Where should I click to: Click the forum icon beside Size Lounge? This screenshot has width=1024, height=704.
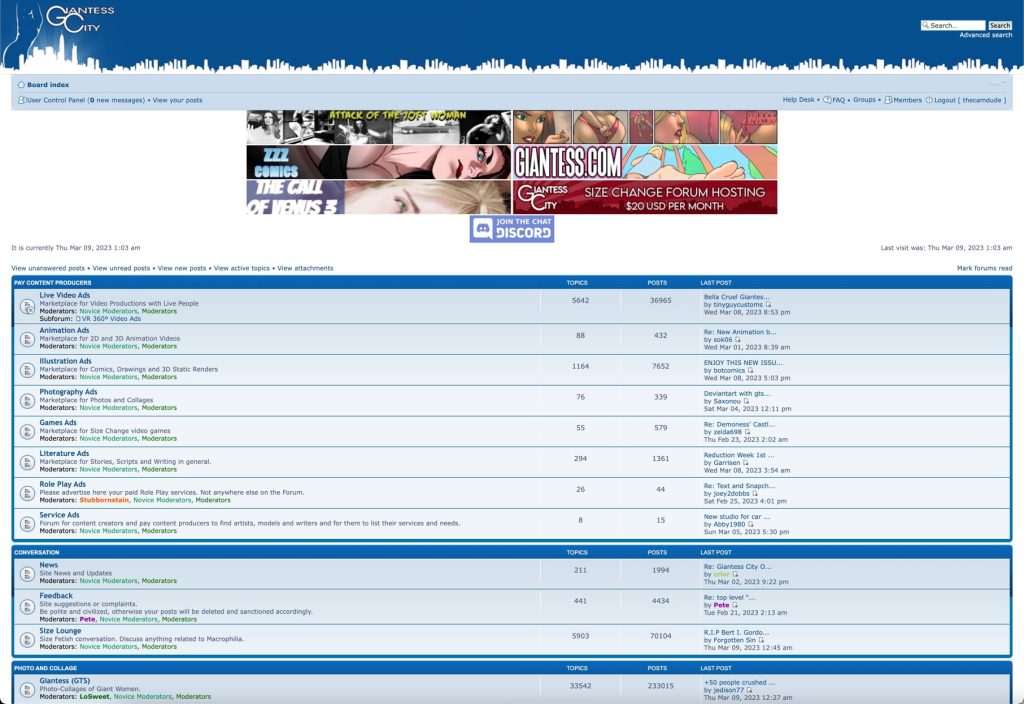27,639
